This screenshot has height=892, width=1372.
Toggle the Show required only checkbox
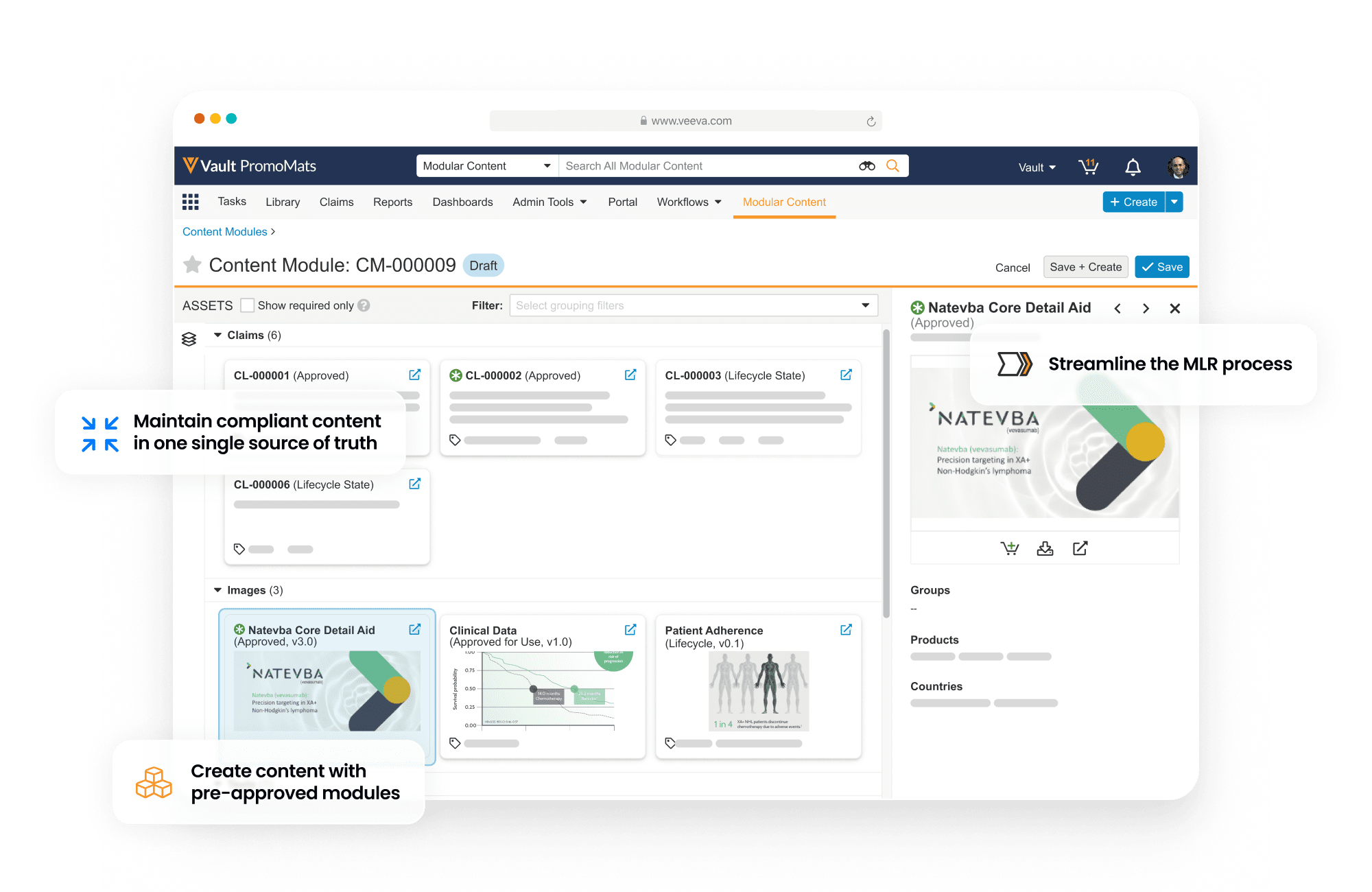click(x=249, y=306)
